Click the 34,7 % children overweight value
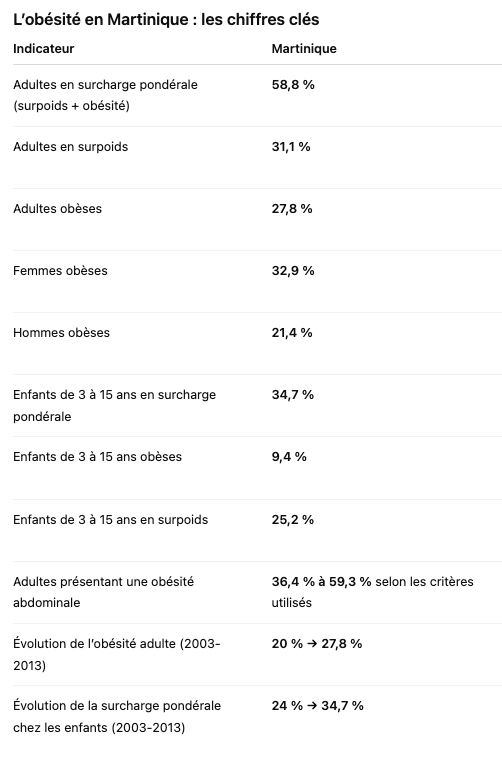502x760 pixels. [x=293, y=395]
